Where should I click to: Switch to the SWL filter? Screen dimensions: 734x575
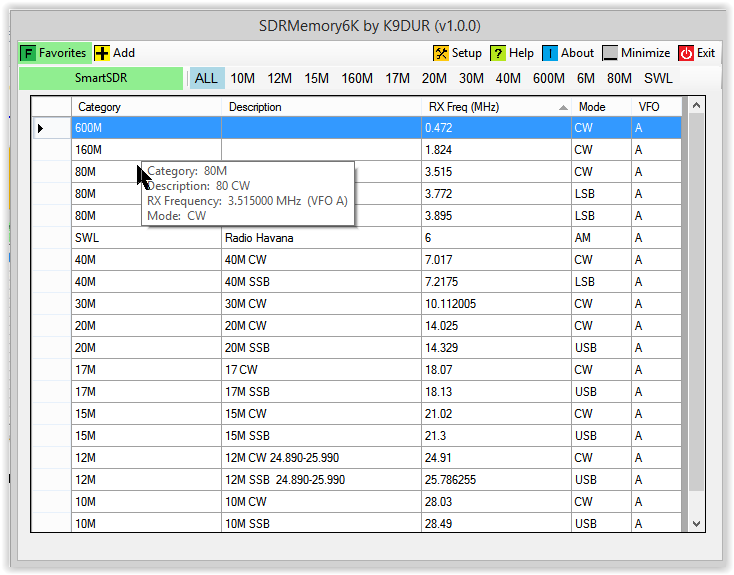click(x=658, y=78)
